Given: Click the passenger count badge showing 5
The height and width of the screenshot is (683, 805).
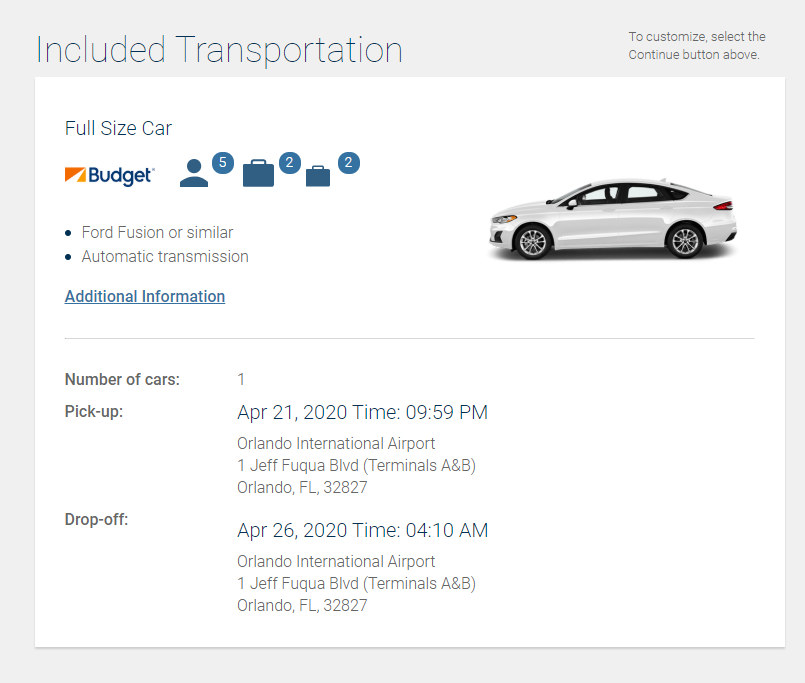Looking at the screenshot, I should click(x=222, y=162).
